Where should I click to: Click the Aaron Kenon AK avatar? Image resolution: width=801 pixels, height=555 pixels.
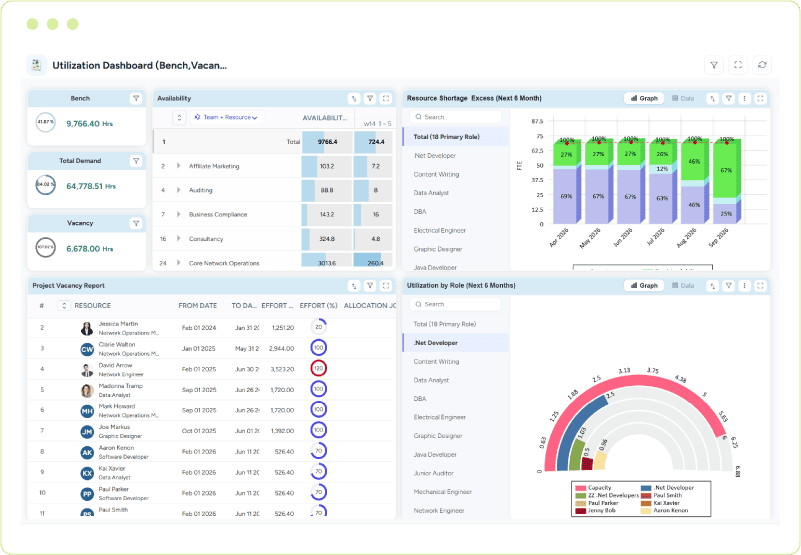pyautogui.click(x=87, y=452)
